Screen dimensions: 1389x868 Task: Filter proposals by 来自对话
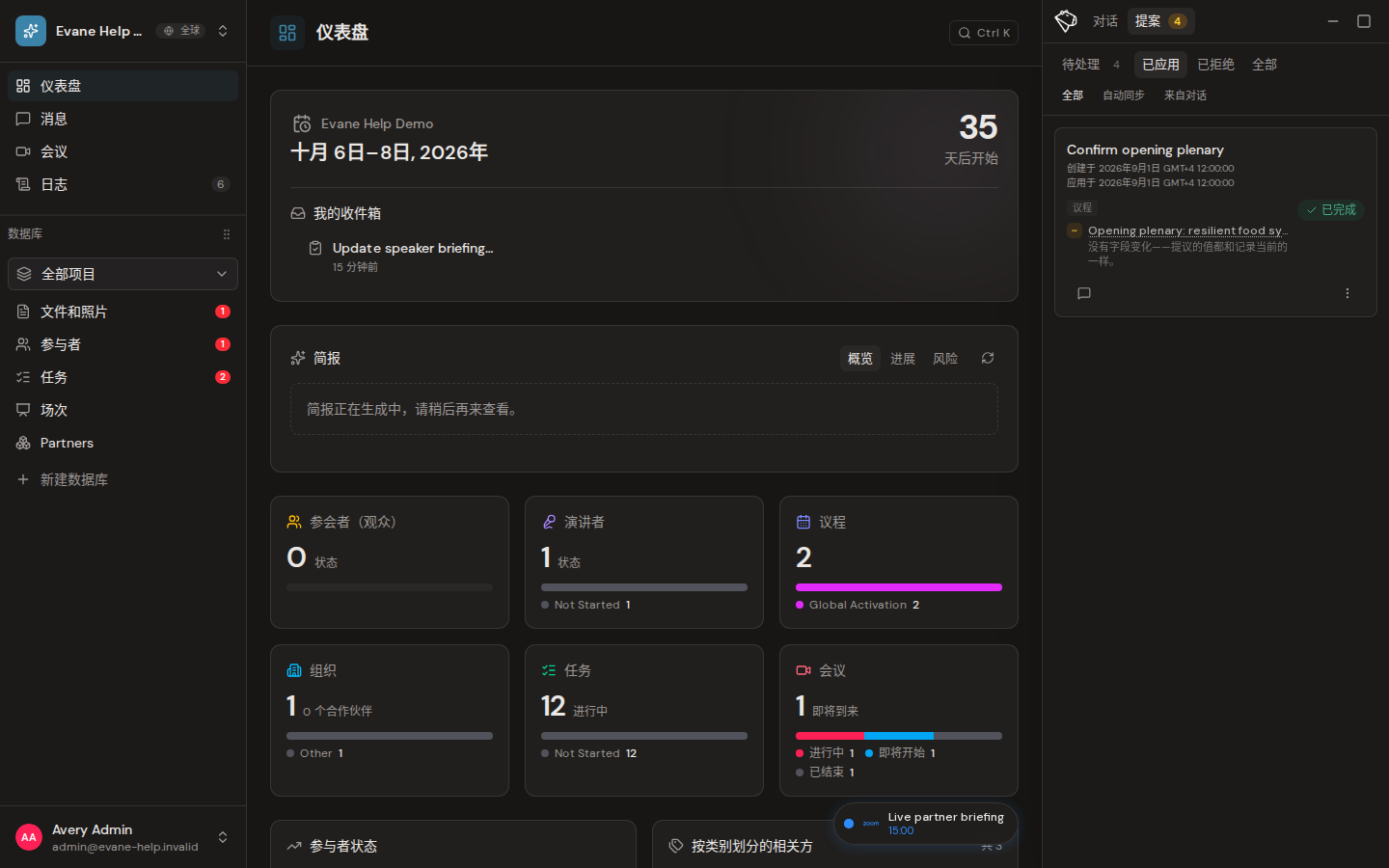[1185, 95]
